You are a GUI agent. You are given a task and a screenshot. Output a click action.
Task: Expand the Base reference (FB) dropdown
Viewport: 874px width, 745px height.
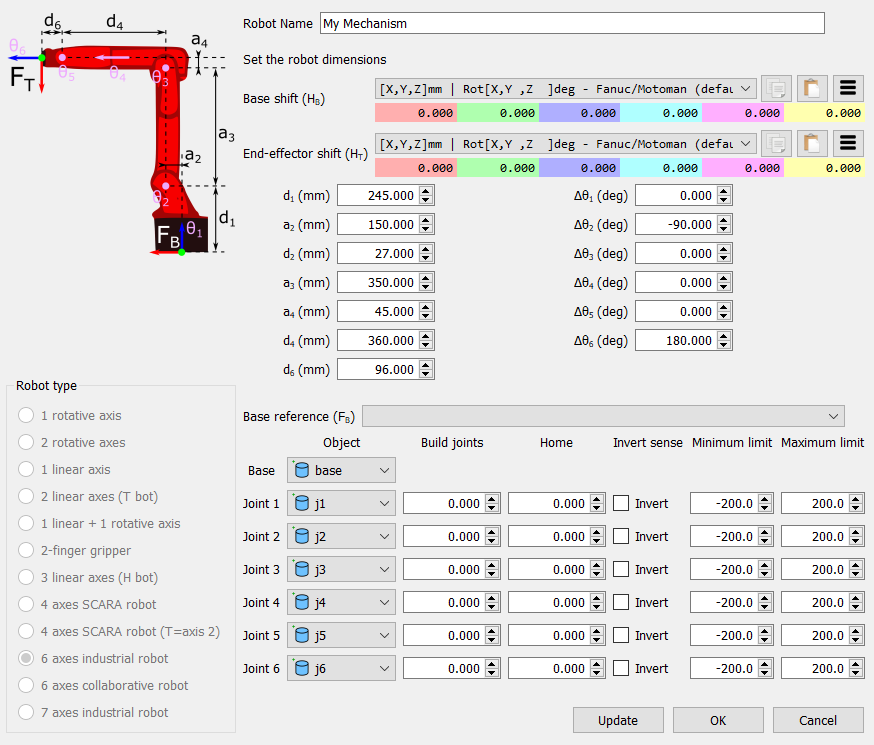[603, 416]
